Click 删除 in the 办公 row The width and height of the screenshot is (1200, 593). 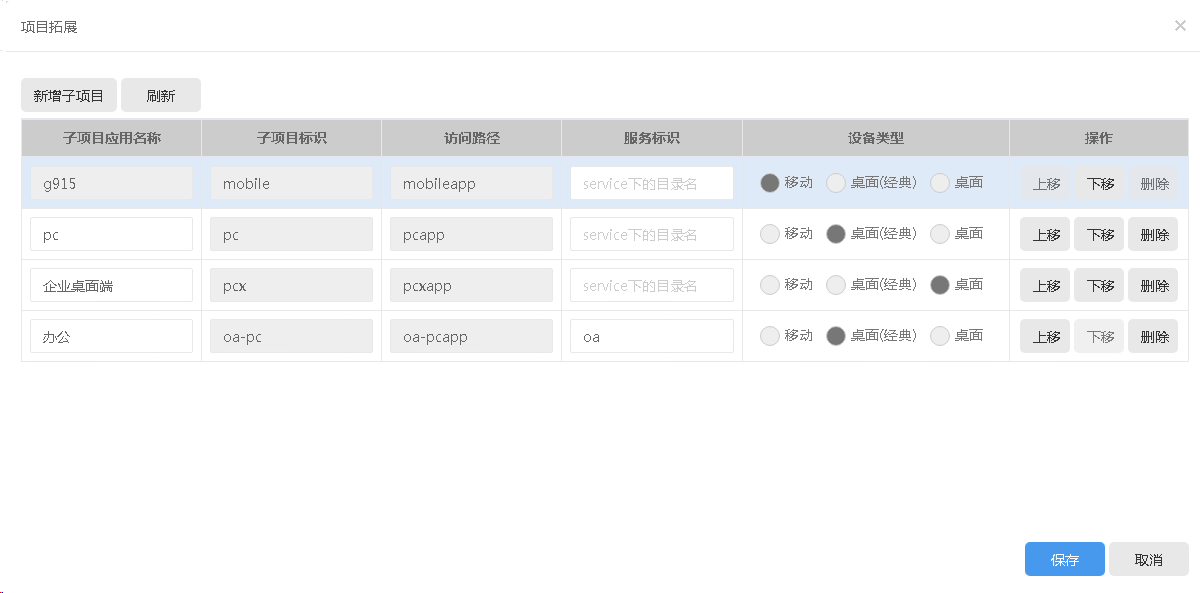[1153, 336]
